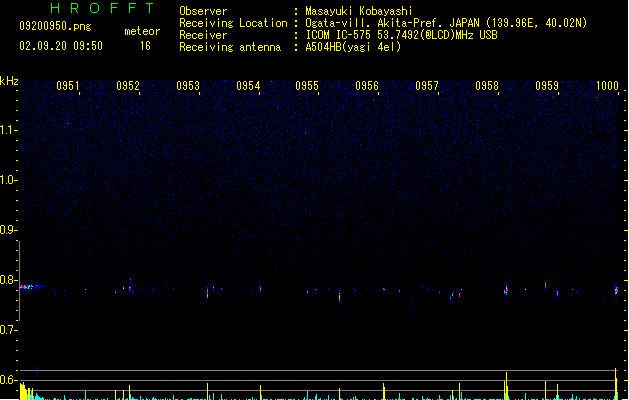Click the 1000 time marker
Screen dimensions: 629x400
(x=607, y=86)
